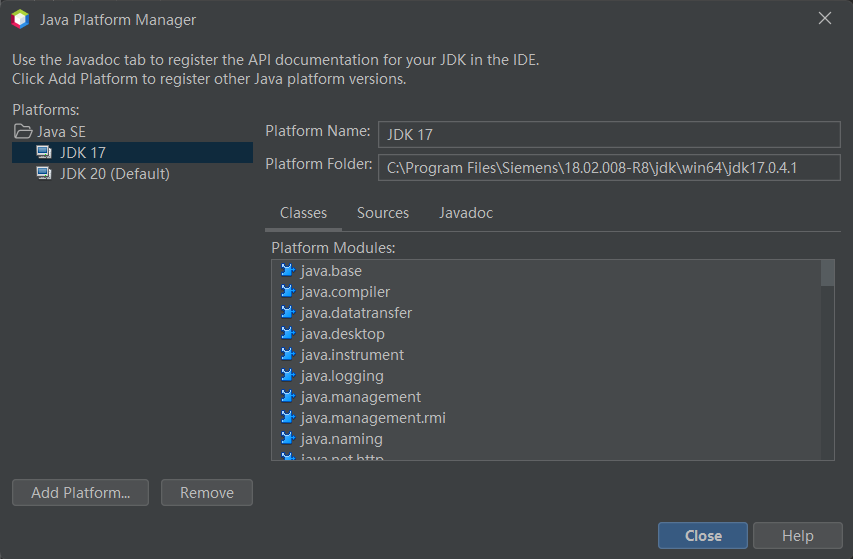Image resolution: width=853 pixels, height=559 pixels.
Task: Click the Platform Modules scrollbar thumb
Action: click(827, 273)
